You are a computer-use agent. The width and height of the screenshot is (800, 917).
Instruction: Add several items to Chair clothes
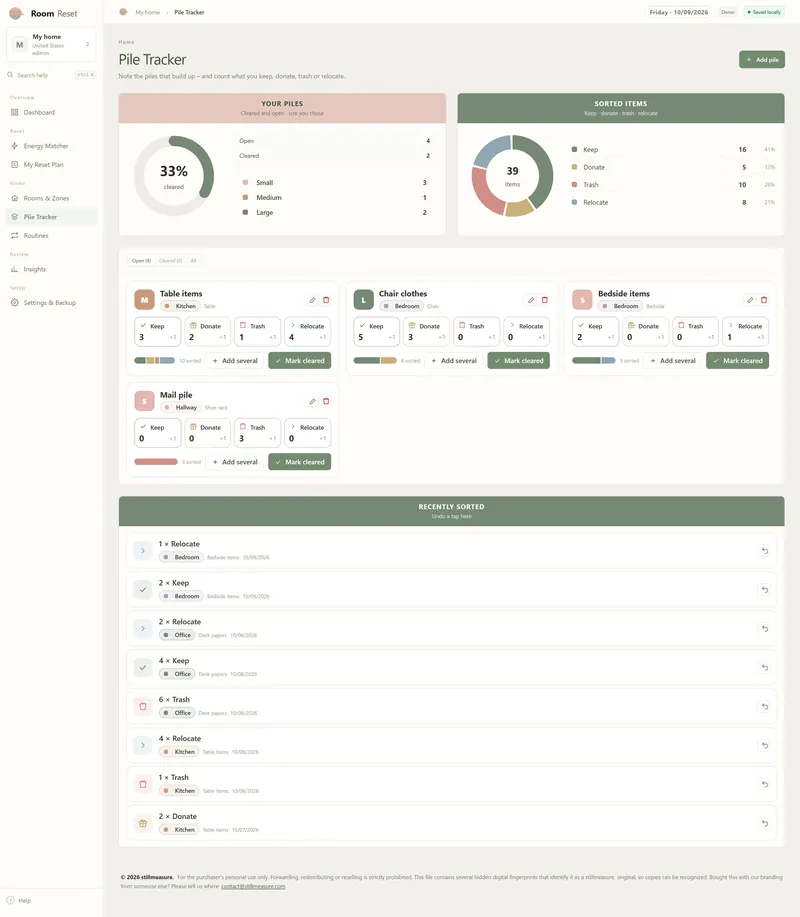coord(454,361)
